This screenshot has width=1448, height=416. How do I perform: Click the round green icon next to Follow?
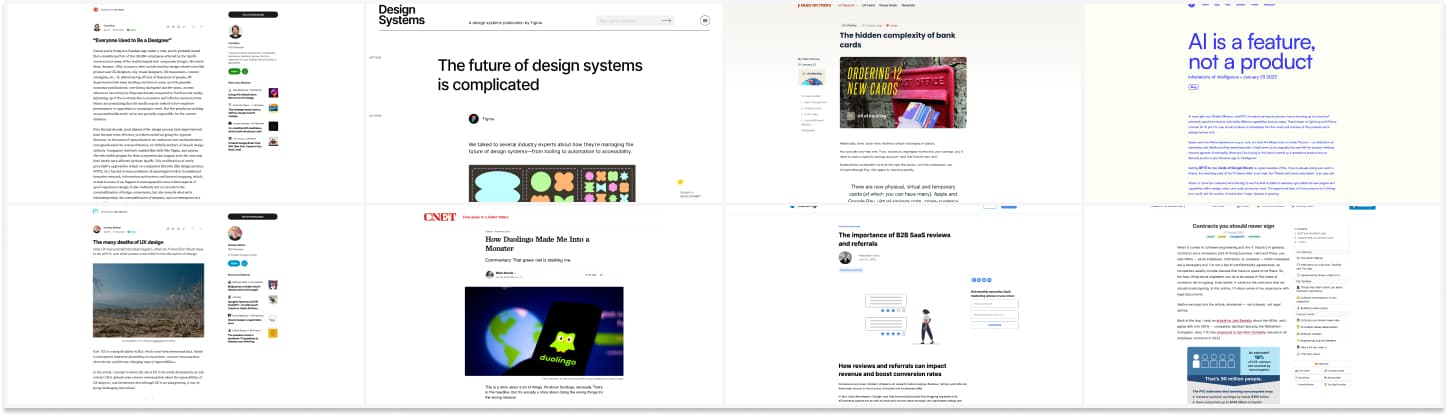pos(247,71)
